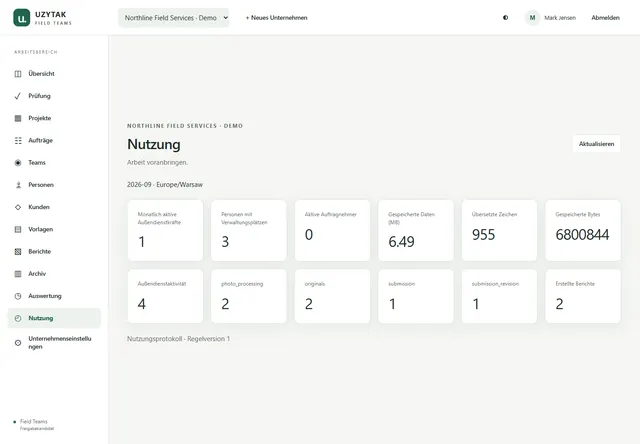Open the Archiv section
The width and height of the screenshot is (640, 444).
[54, 274]
